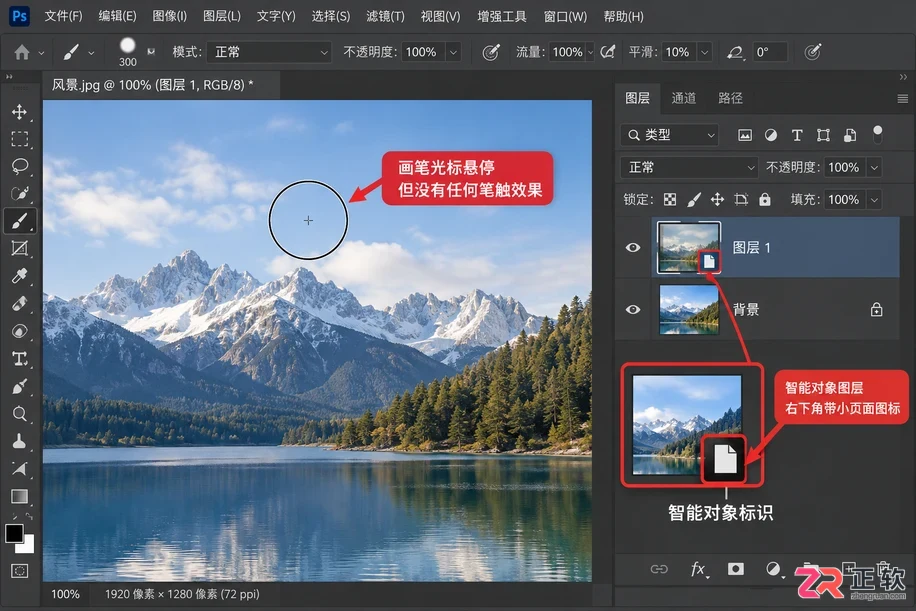Viewport: 916px width, 611px height.
Task: Add a layer style with fx icon
Action: (698, 569)
